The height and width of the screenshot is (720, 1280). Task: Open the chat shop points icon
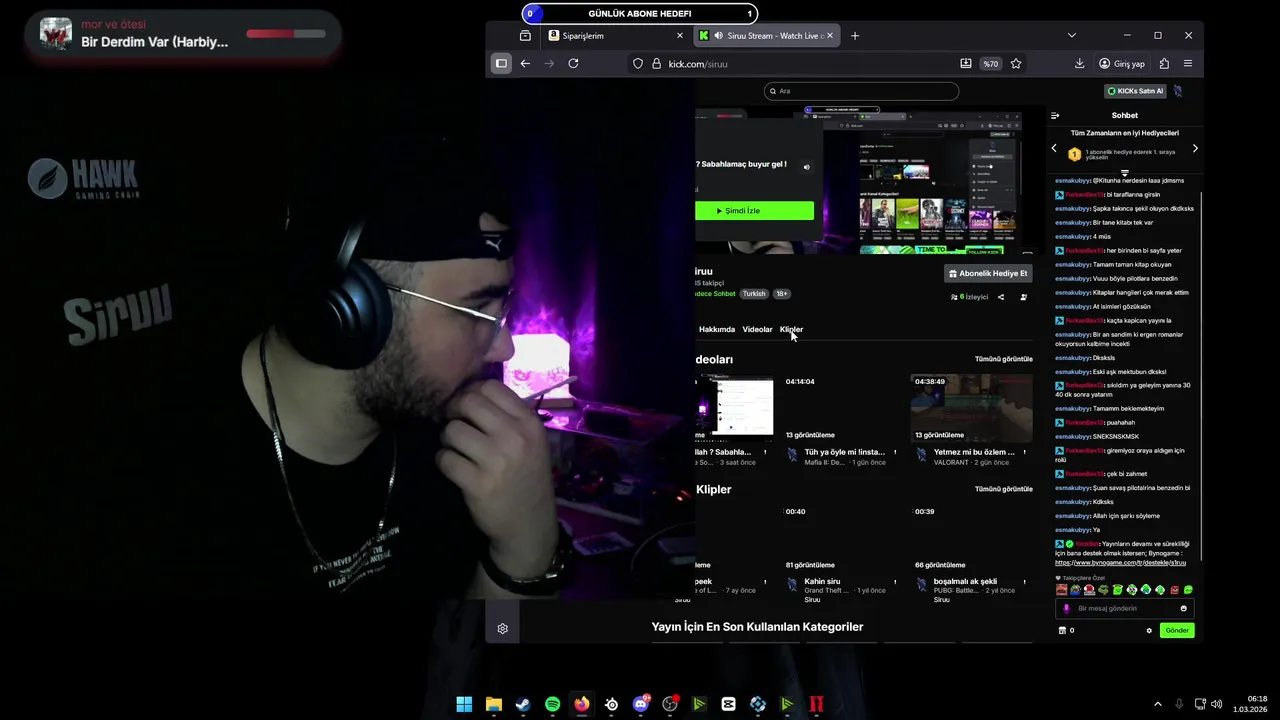click(x=1062, y=630)
